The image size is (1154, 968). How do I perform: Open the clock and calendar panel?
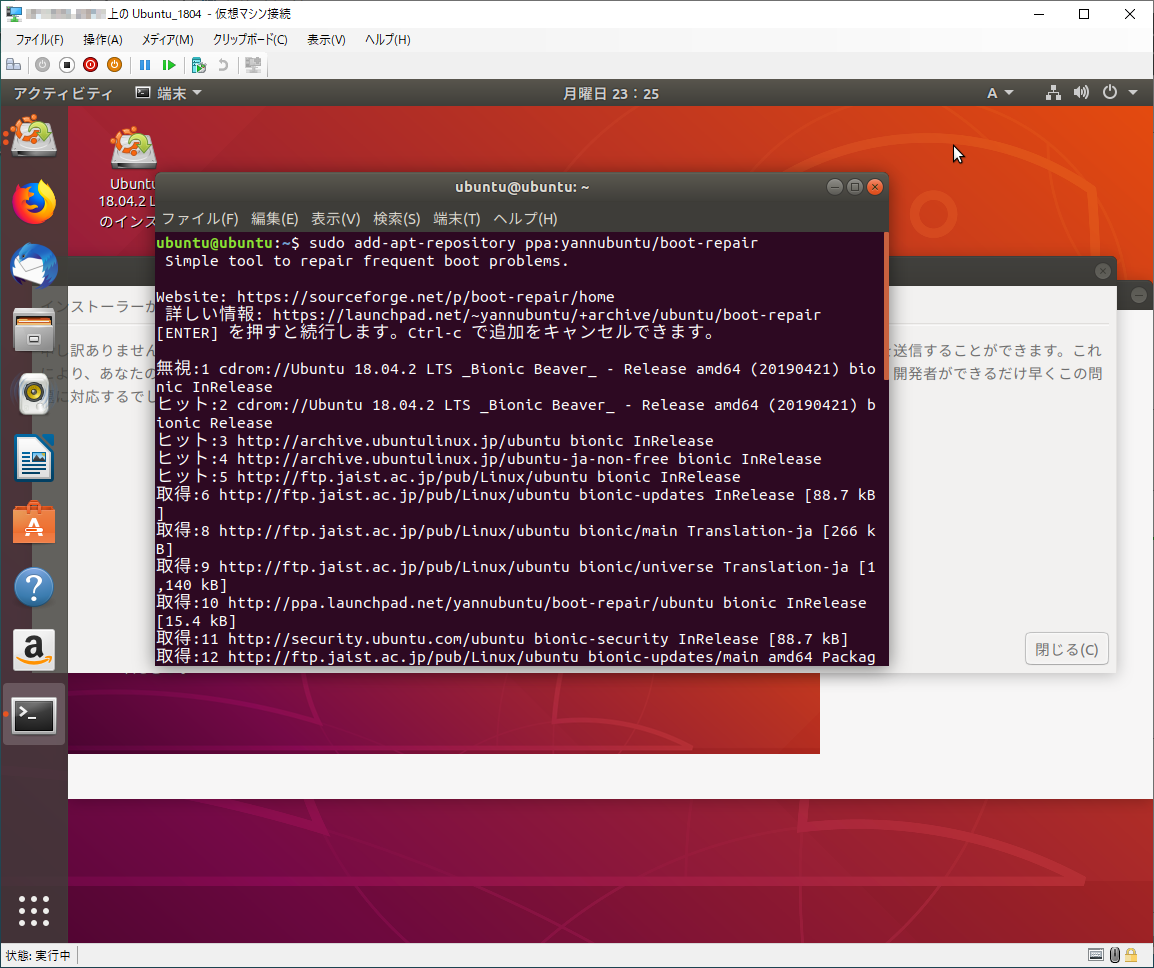pos(611,93)
